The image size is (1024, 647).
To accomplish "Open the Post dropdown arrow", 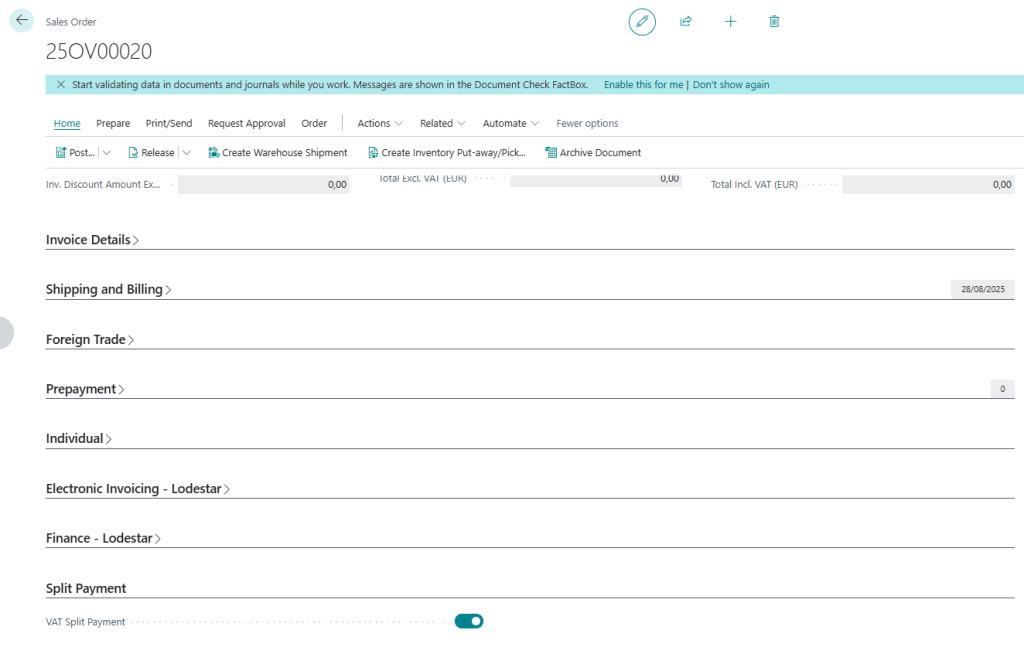I will [x=107, y=153].
